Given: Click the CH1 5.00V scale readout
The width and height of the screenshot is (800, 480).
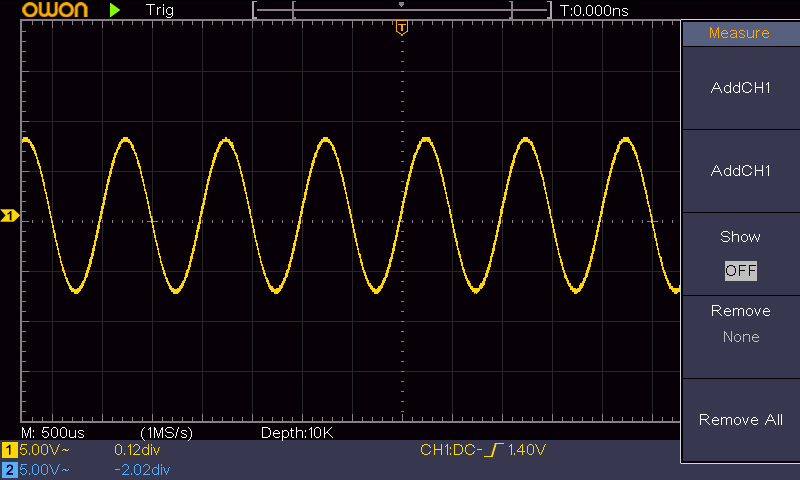Looking at the screenshot, I should click(44, 450).
